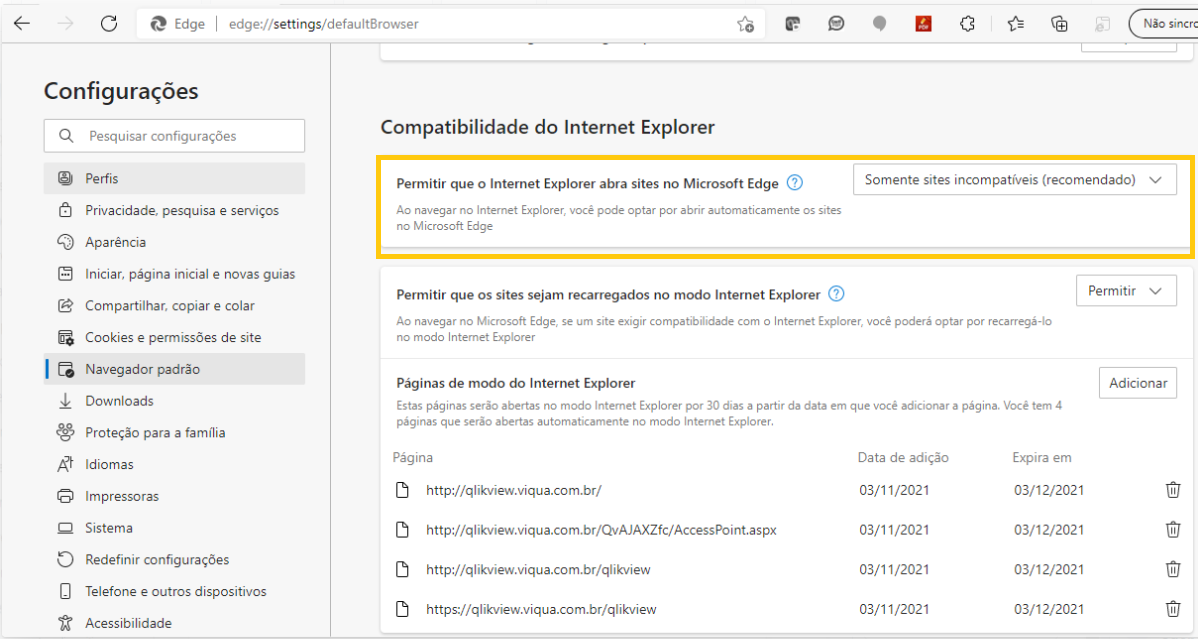This screenshot has width=1198, height=642.
Task: Click the Edge logo in the address bar
Action: [x=158, y=24]
